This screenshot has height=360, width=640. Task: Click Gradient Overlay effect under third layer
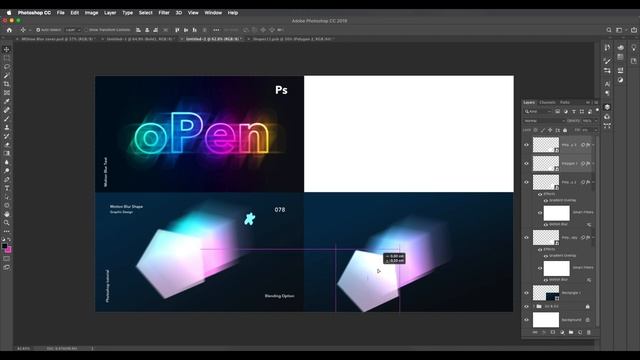[x=562, y=200]
